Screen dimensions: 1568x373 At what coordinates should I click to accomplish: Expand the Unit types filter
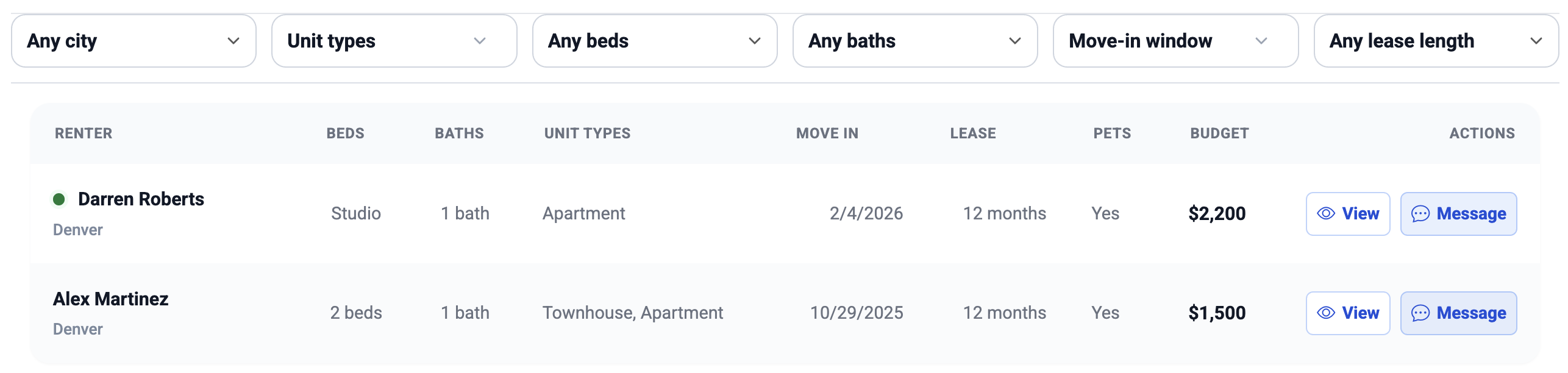tap(394, 41)
